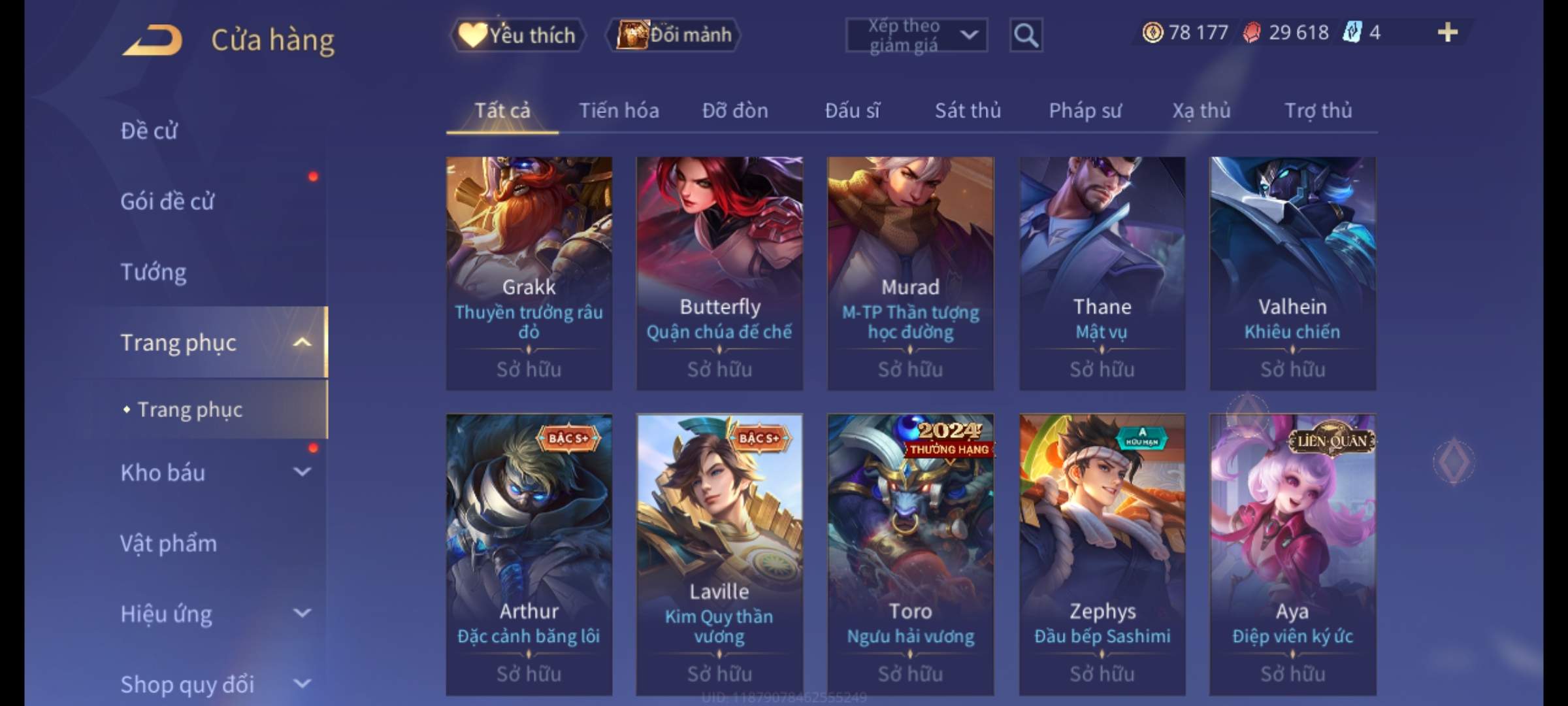Expand the Hiệu ứng sidebar section
The height and width of the screenshot is (706, 1568).
[x=302, y=613]
